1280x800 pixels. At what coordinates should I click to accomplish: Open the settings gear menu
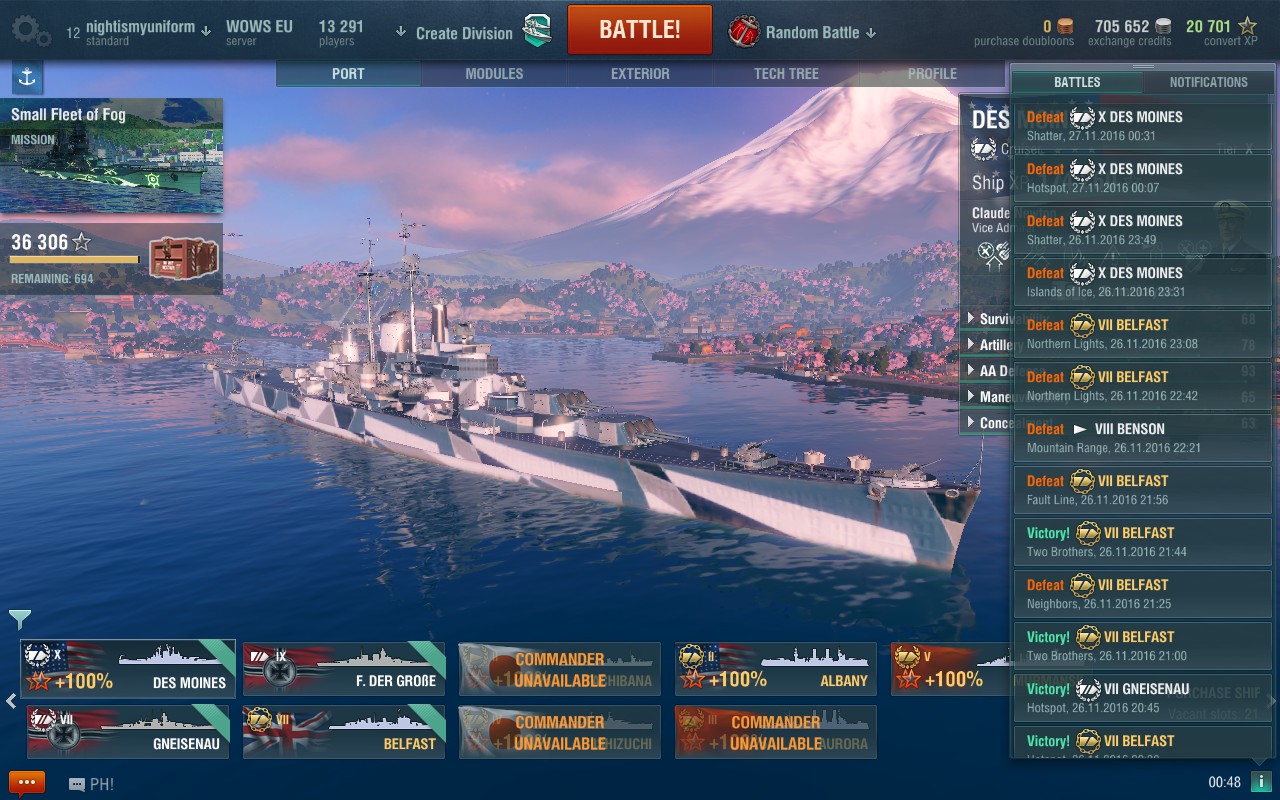coord(30,30)
